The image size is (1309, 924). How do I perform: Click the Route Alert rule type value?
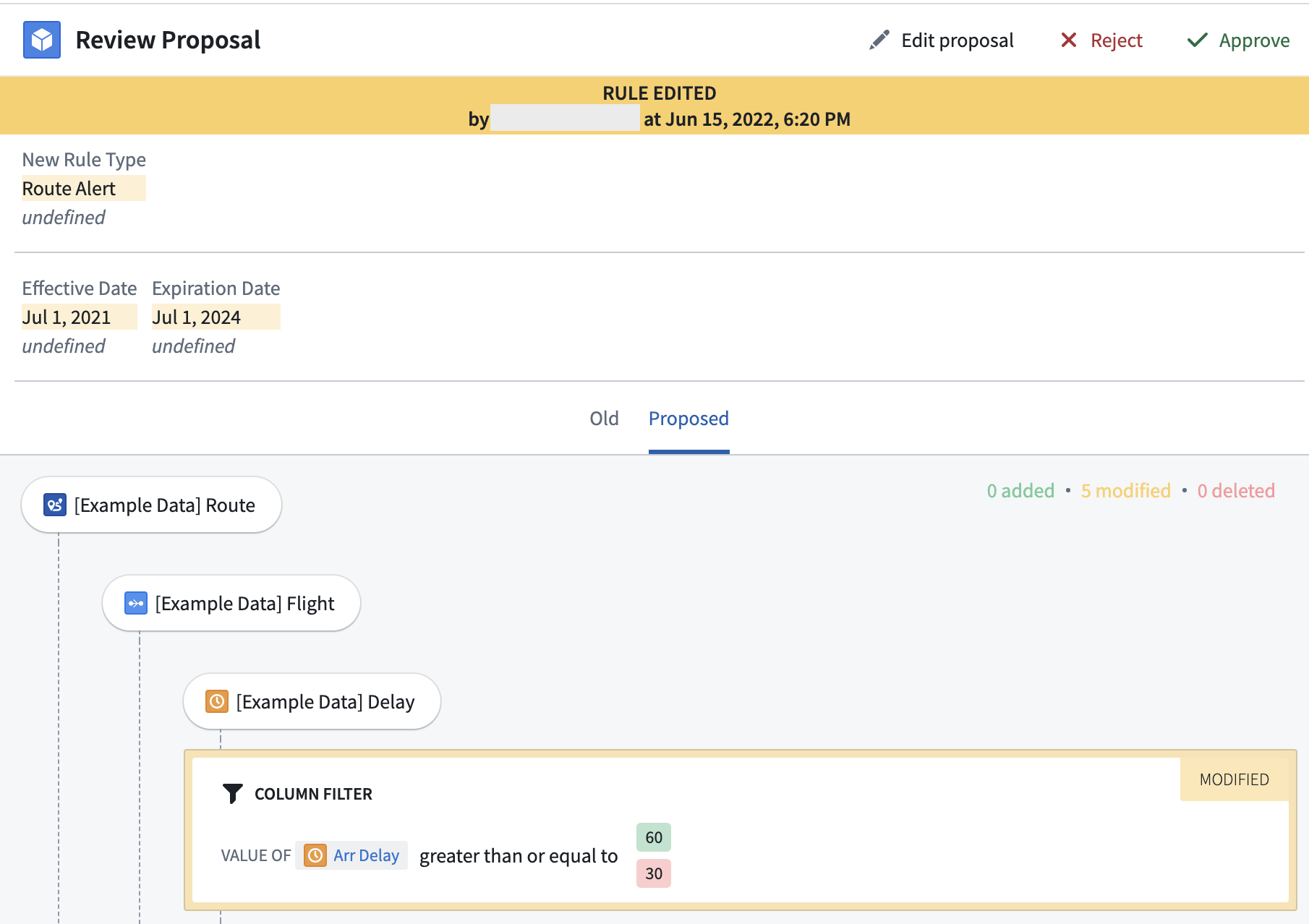84,188
